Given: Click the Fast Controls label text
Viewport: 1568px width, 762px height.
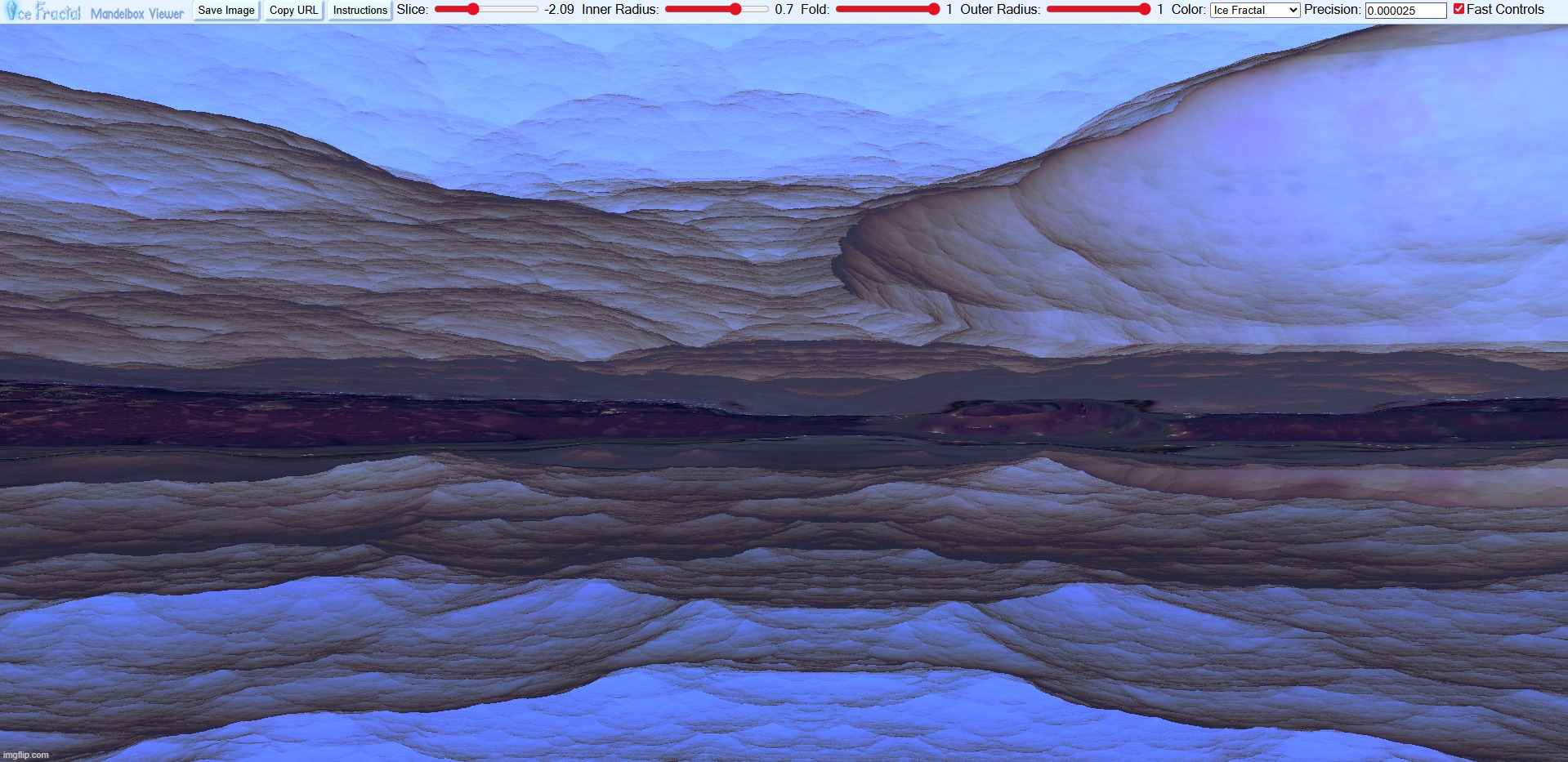Looking at the screenshot, I should tap(1505, 10).
